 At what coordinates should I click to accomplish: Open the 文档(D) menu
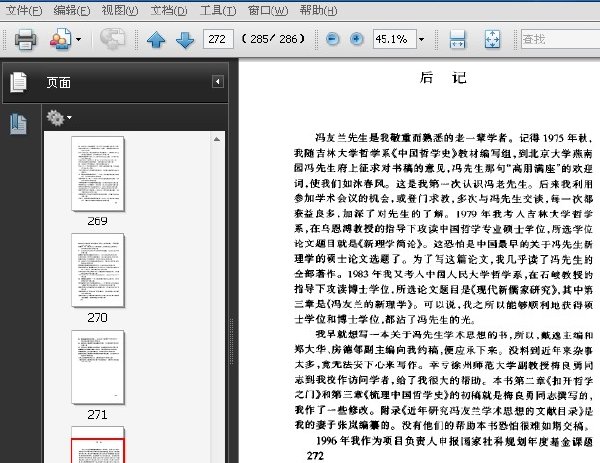pyautogui.click(x=168, y=10)
